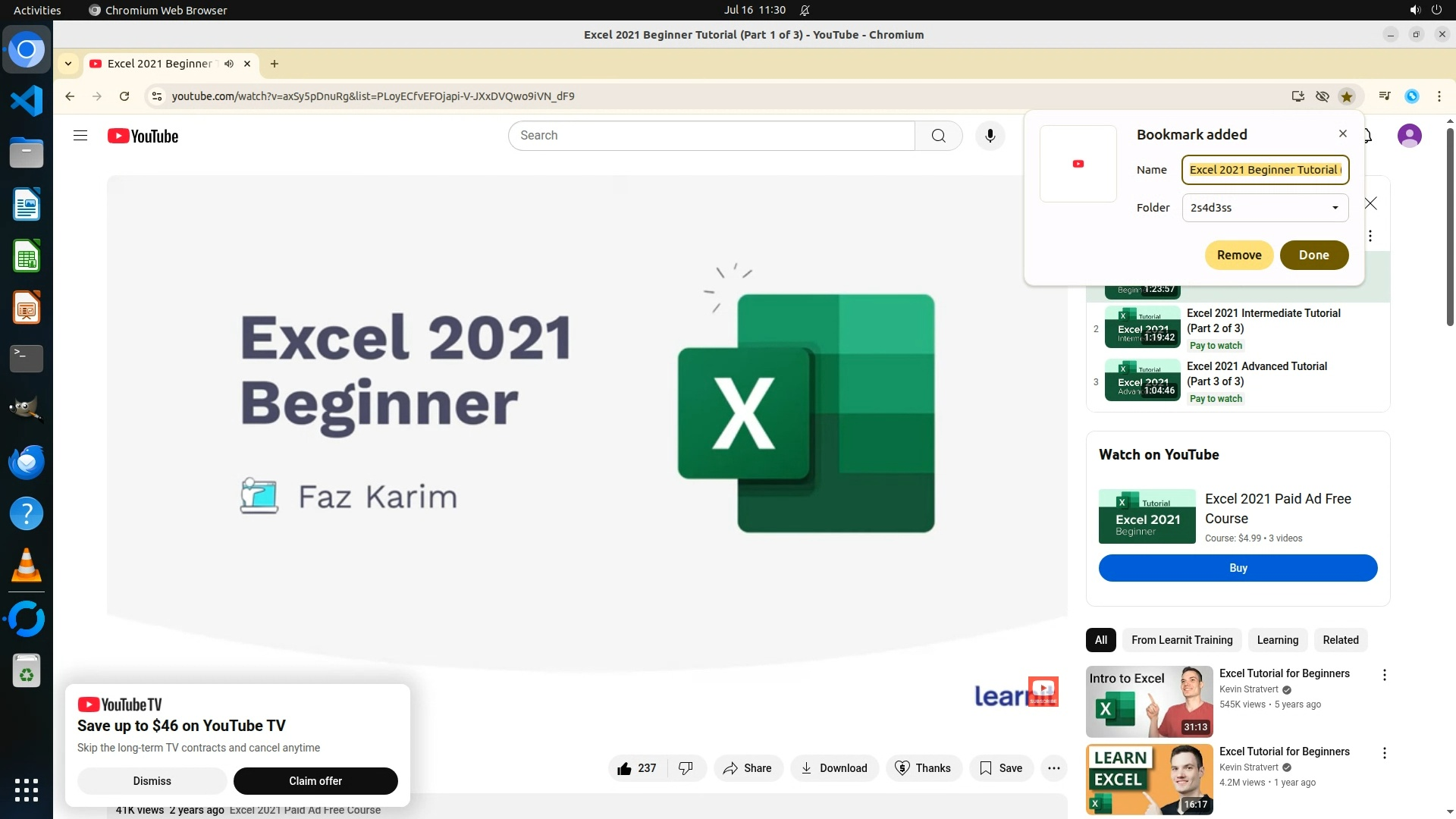Dislike the video with thumbs down

[686, 768]
